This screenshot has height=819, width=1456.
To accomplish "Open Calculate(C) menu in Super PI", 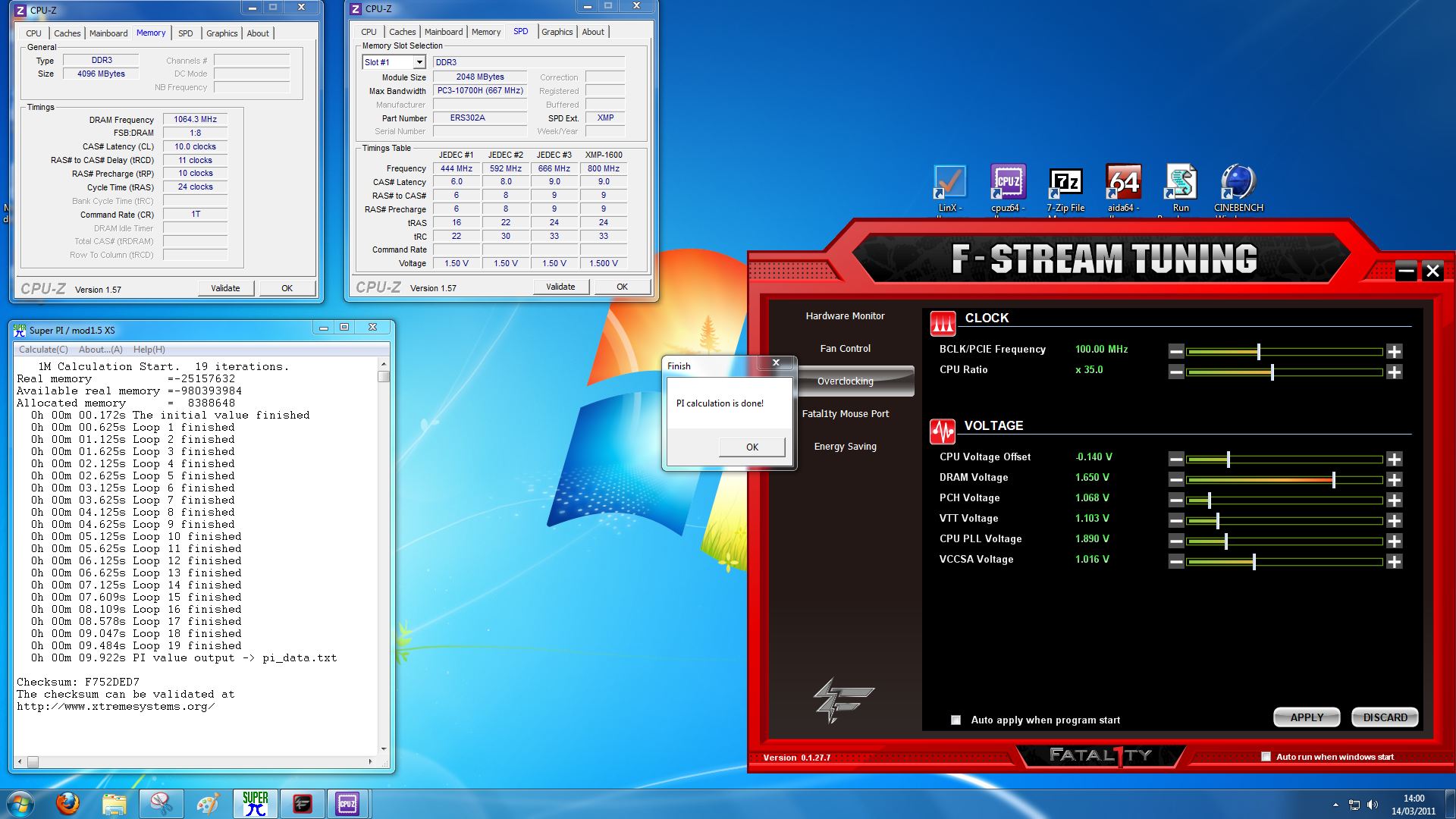I will click(43, 350).
